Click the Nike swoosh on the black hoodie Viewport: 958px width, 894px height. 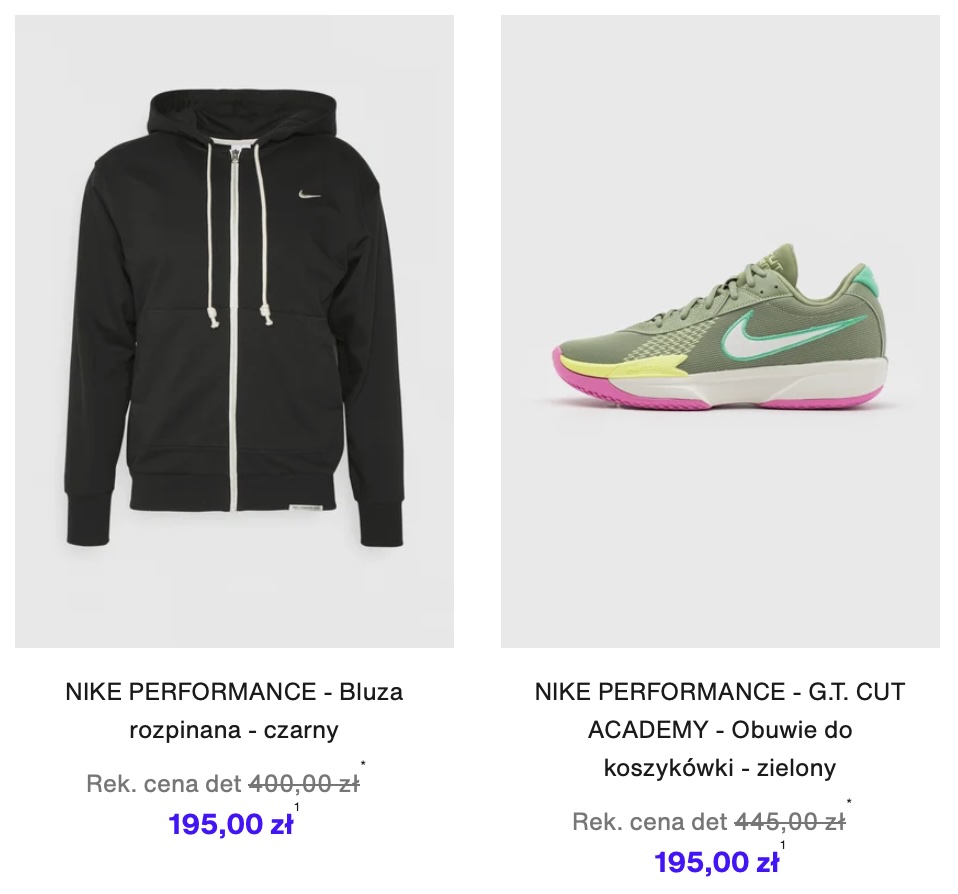point(310,195)
